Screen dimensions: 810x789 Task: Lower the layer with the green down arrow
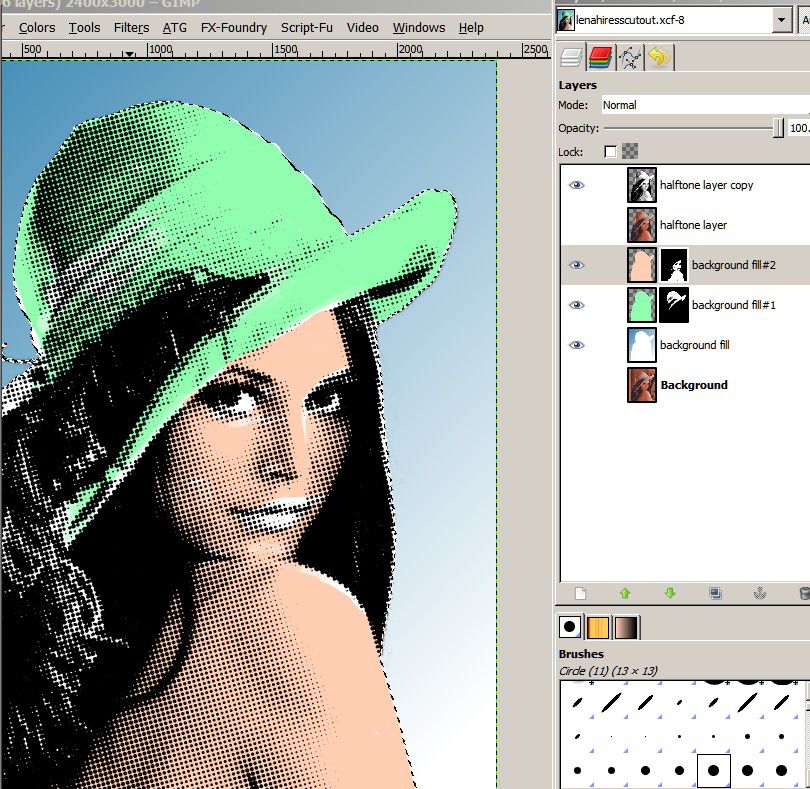[670, 593]
